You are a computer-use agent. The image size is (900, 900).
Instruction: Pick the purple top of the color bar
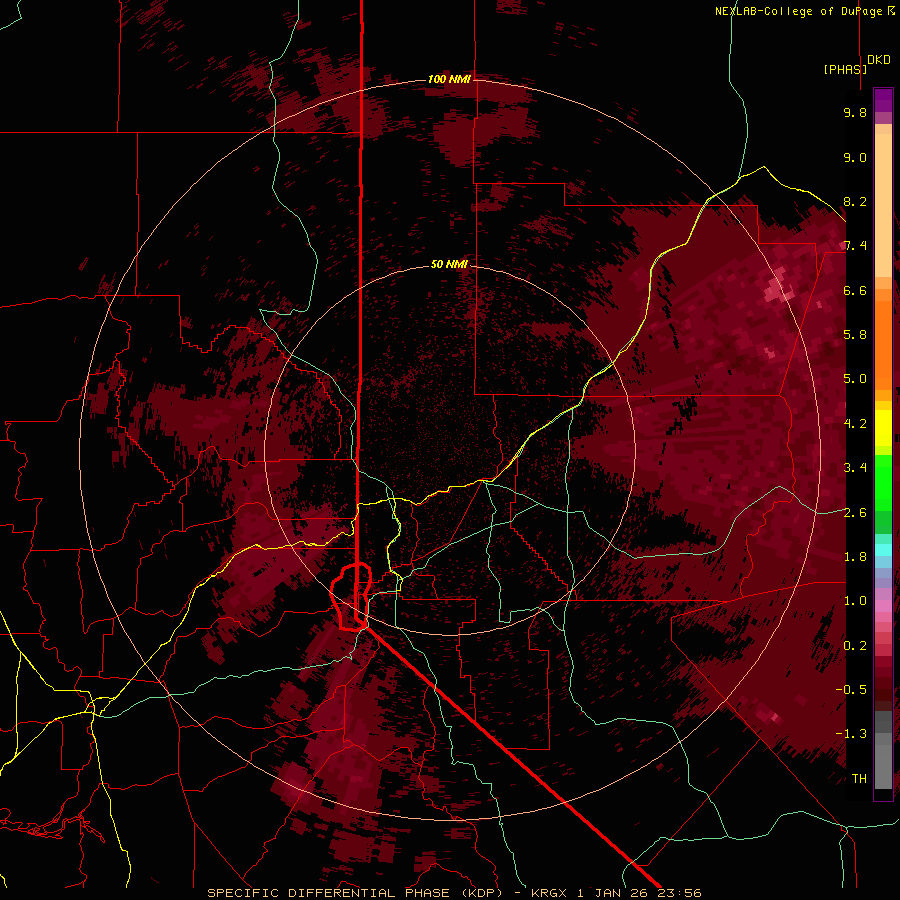tap(883, 100)
